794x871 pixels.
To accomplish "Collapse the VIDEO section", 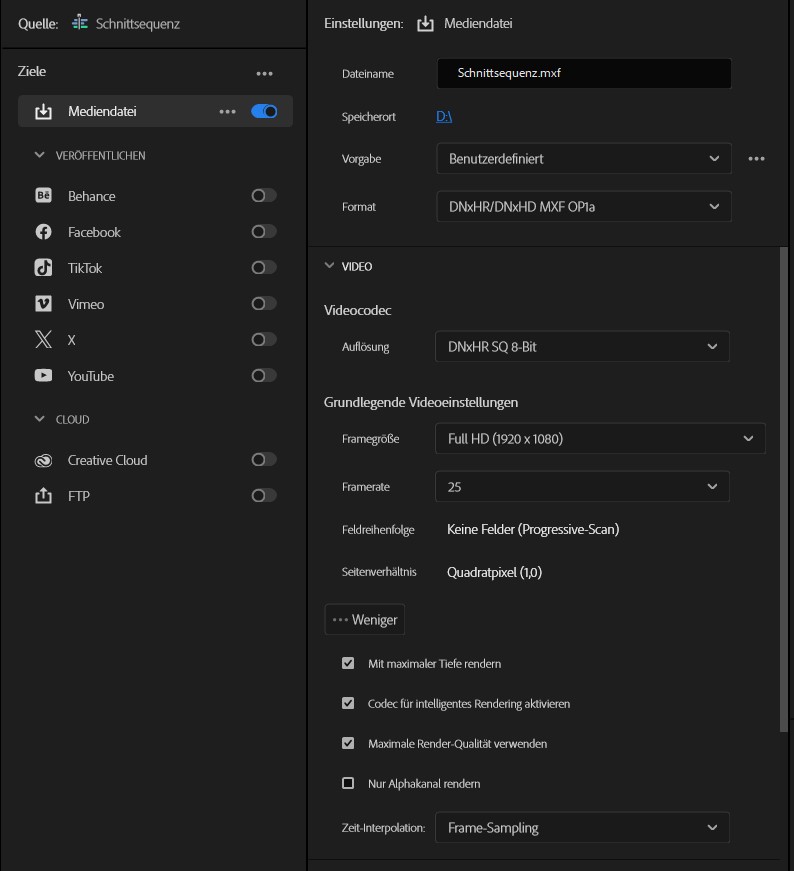I will point(329,266).
